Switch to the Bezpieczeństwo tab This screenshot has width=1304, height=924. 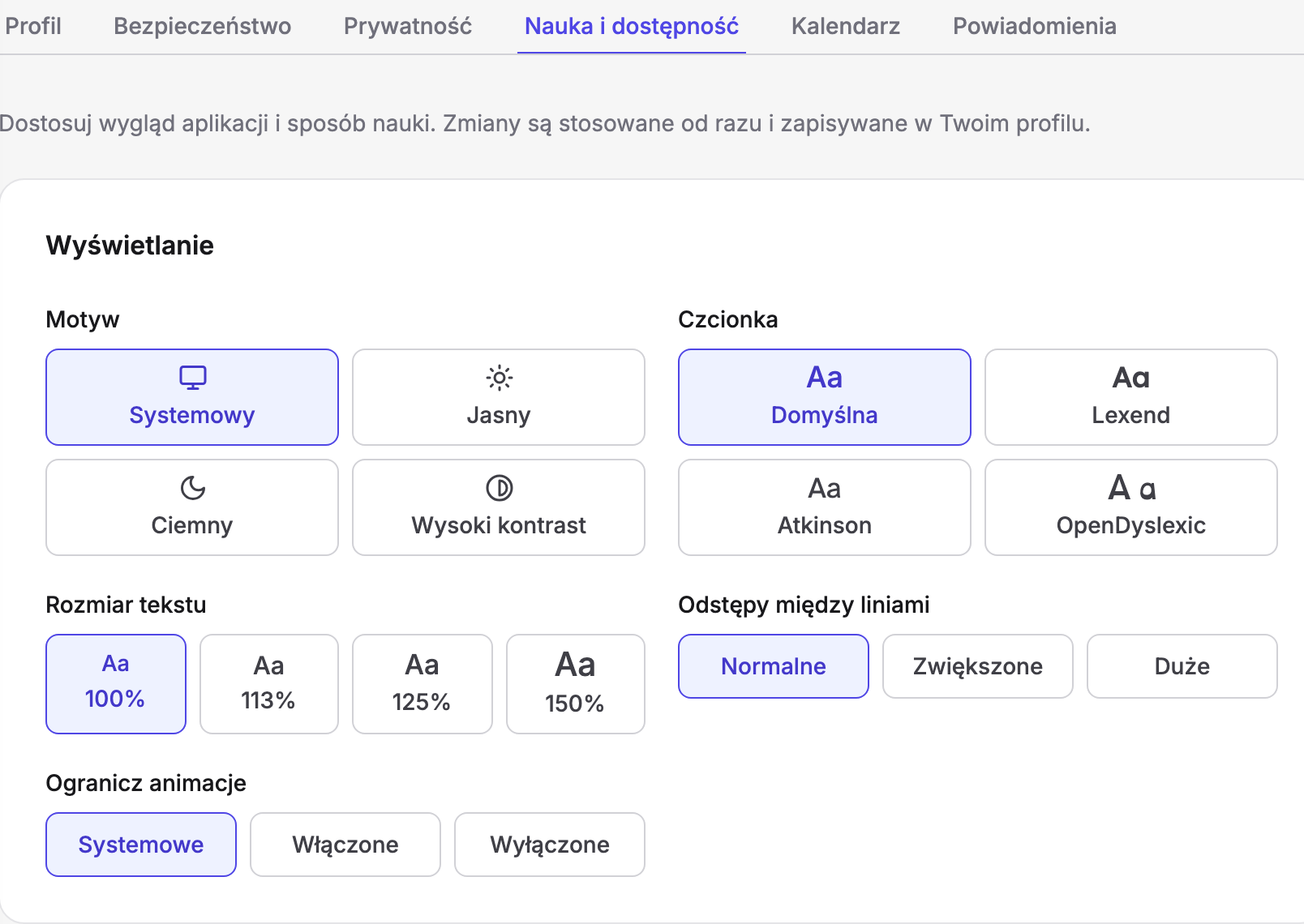click(202, 26)
